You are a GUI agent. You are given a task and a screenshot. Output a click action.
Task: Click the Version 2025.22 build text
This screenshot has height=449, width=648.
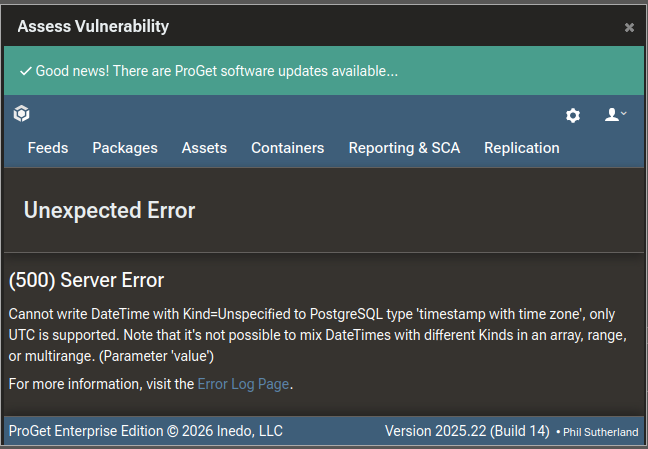pyautogui.click(x=467, y=431)
